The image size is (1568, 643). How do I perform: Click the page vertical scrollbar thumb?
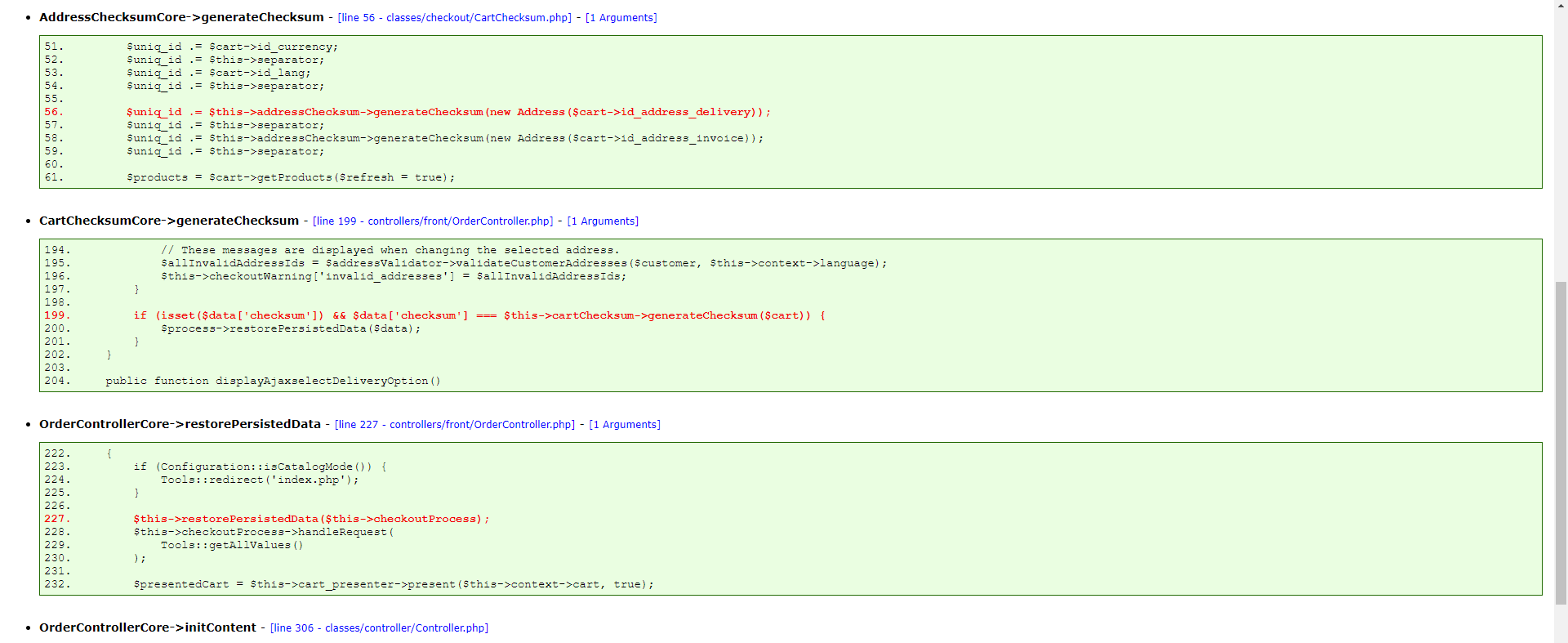click(1561, 443)
